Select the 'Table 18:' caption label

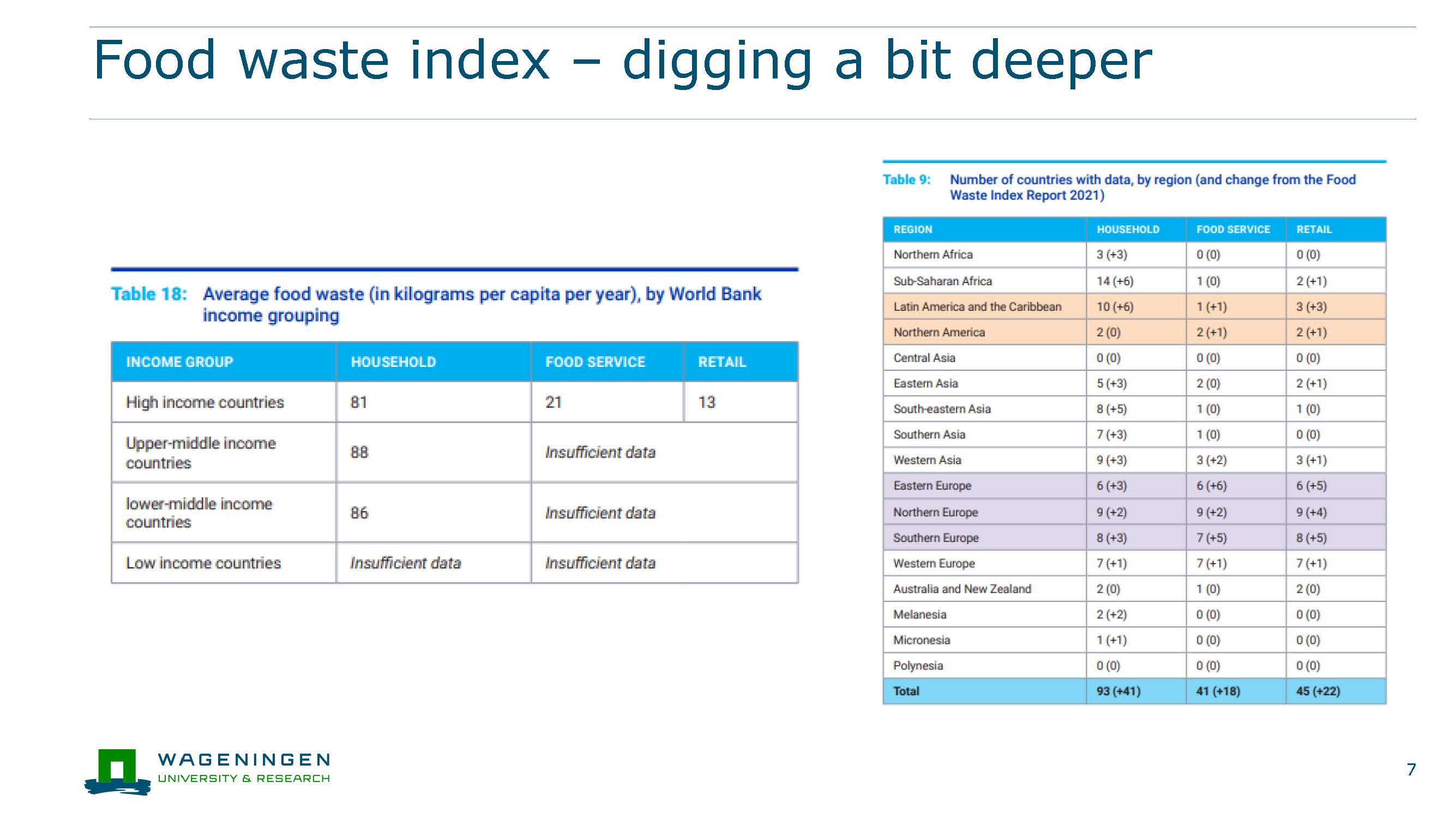click(149, 294)
